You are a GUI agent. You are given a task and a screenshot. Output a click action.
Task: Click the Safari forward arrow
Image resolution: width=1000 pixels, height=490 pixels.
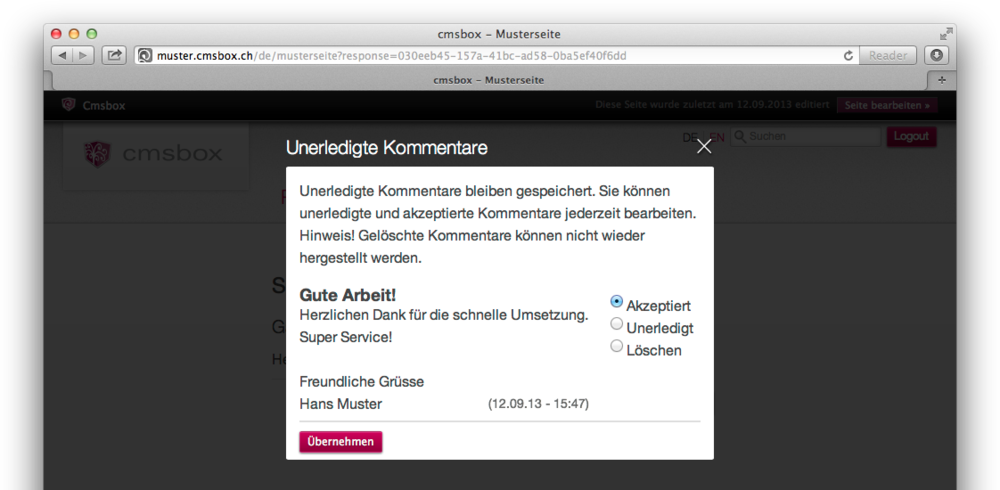(x=83, y=56)
